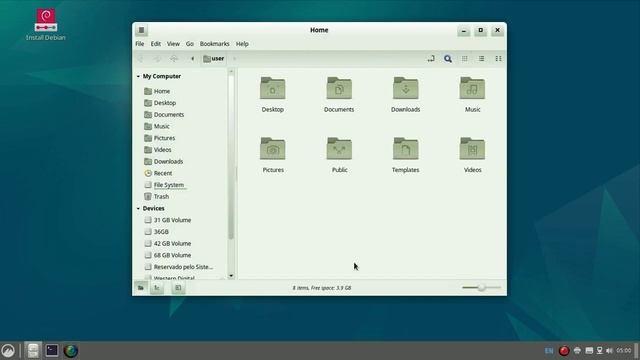
Task: Click the keyboard layout indicator in tray
Action: coord(549,351)
